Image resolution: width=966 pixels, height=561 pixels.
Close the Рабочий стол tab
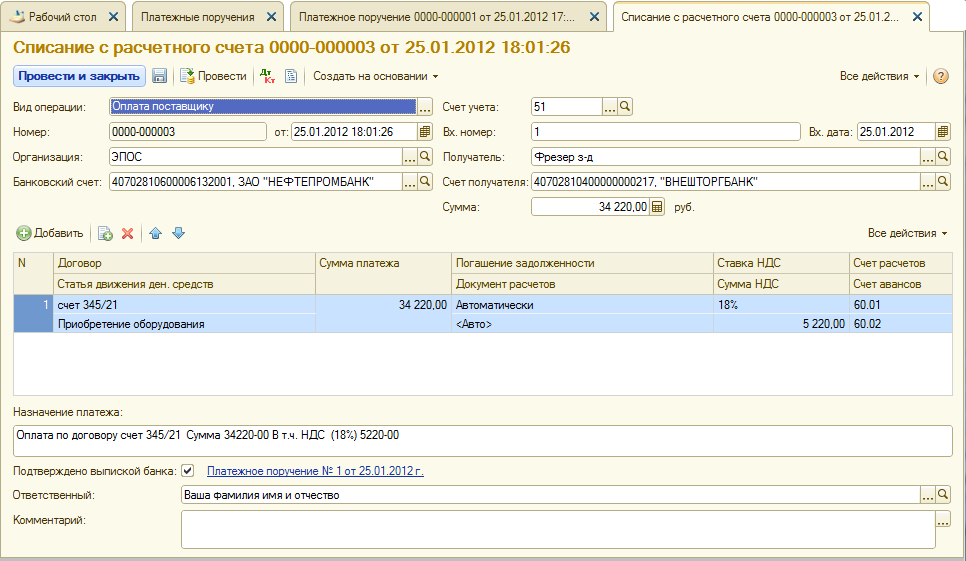click(x=113, y=17)
